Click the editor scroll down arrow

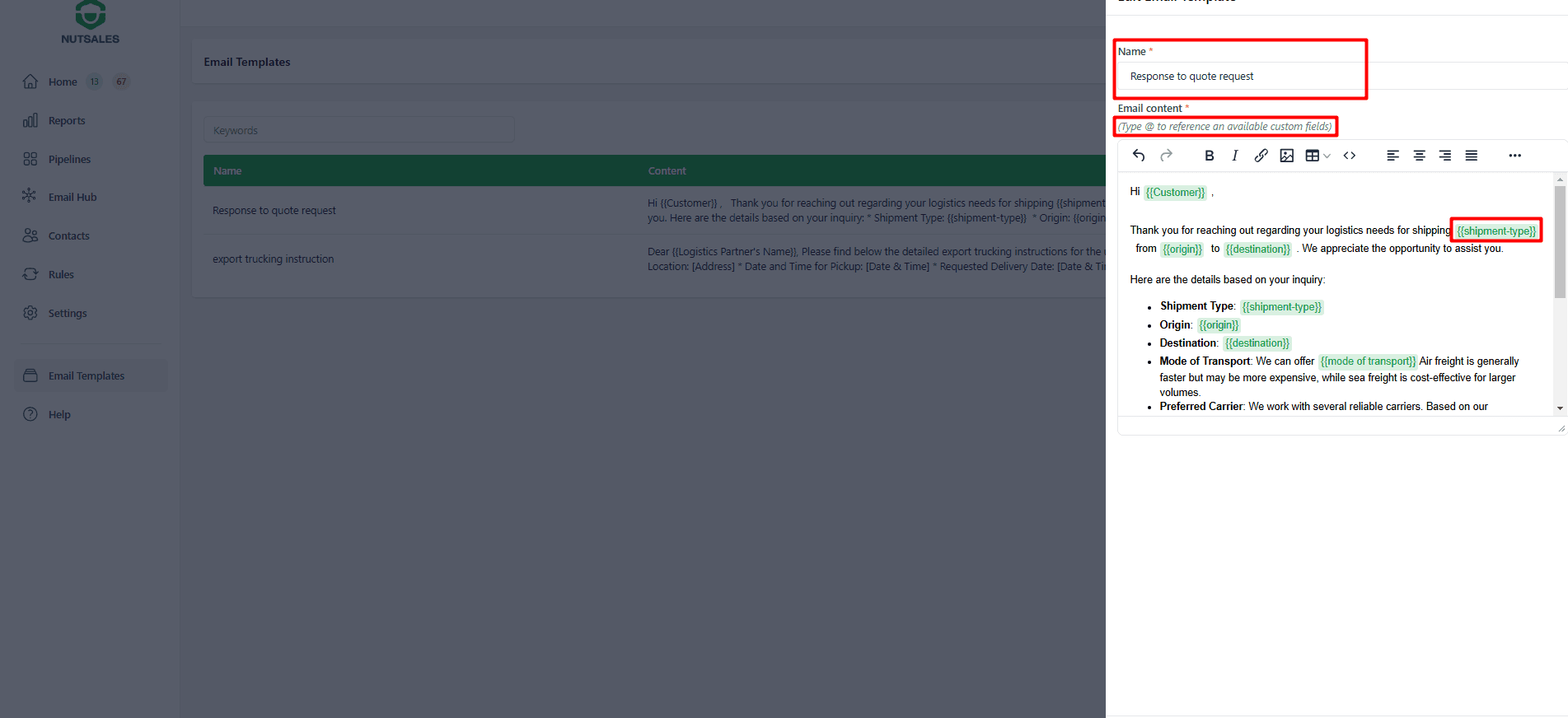click(x=1560, y=408)
